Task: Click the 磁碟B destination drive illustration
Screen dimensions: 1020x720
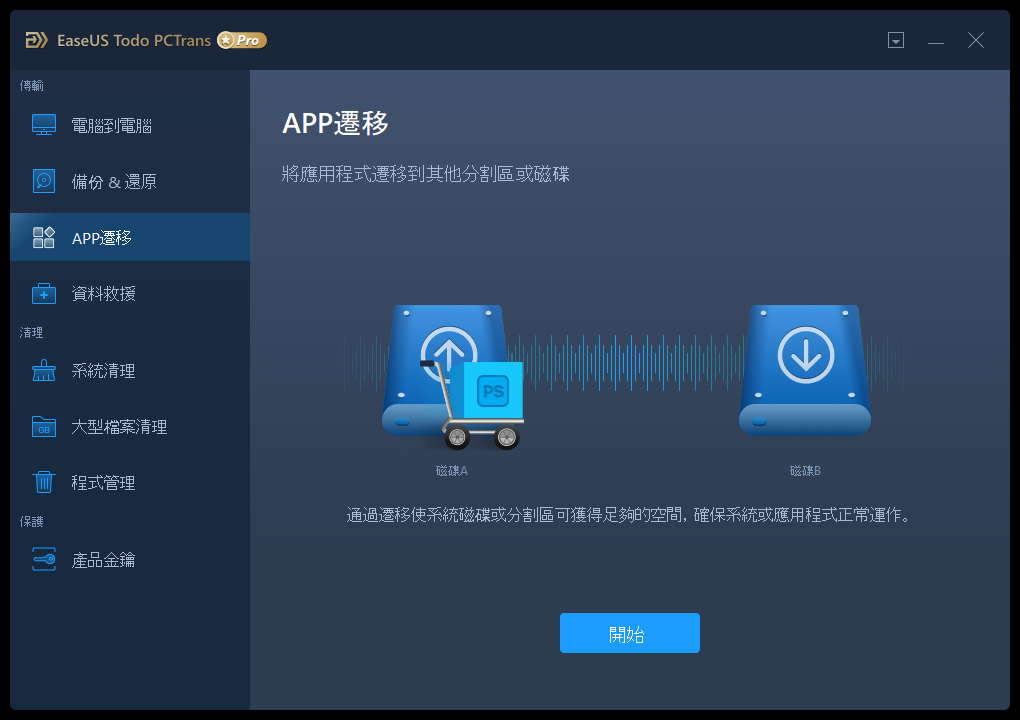Action: (805, 370)
